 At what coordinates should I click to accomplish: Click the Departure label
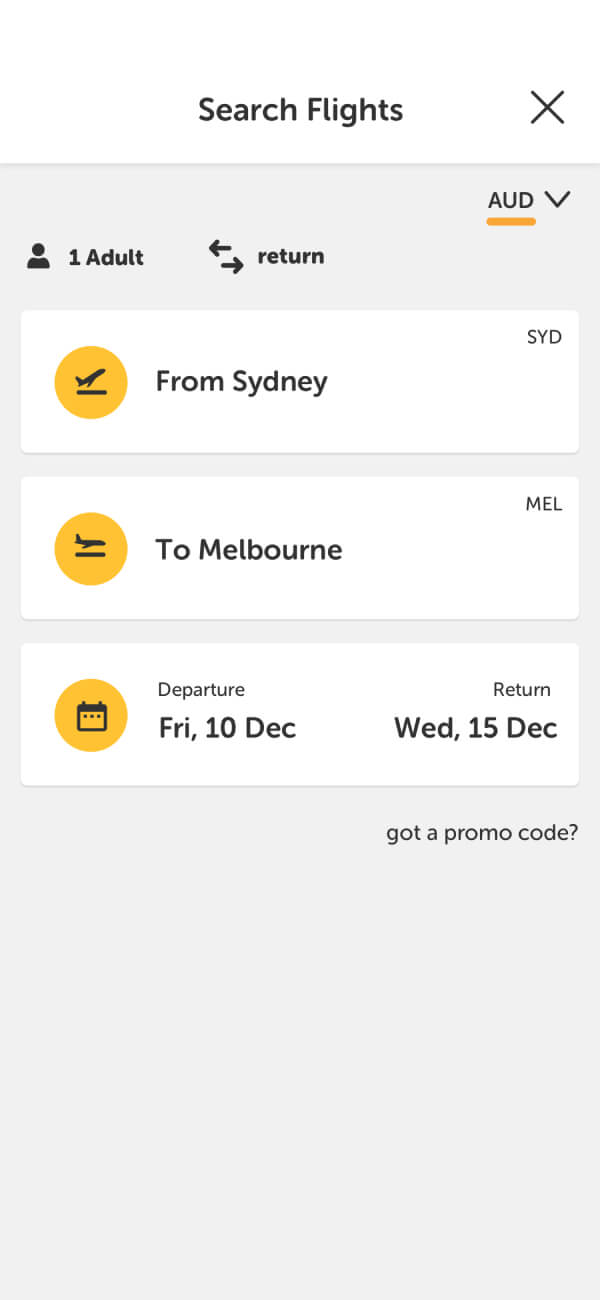point(201,690)
